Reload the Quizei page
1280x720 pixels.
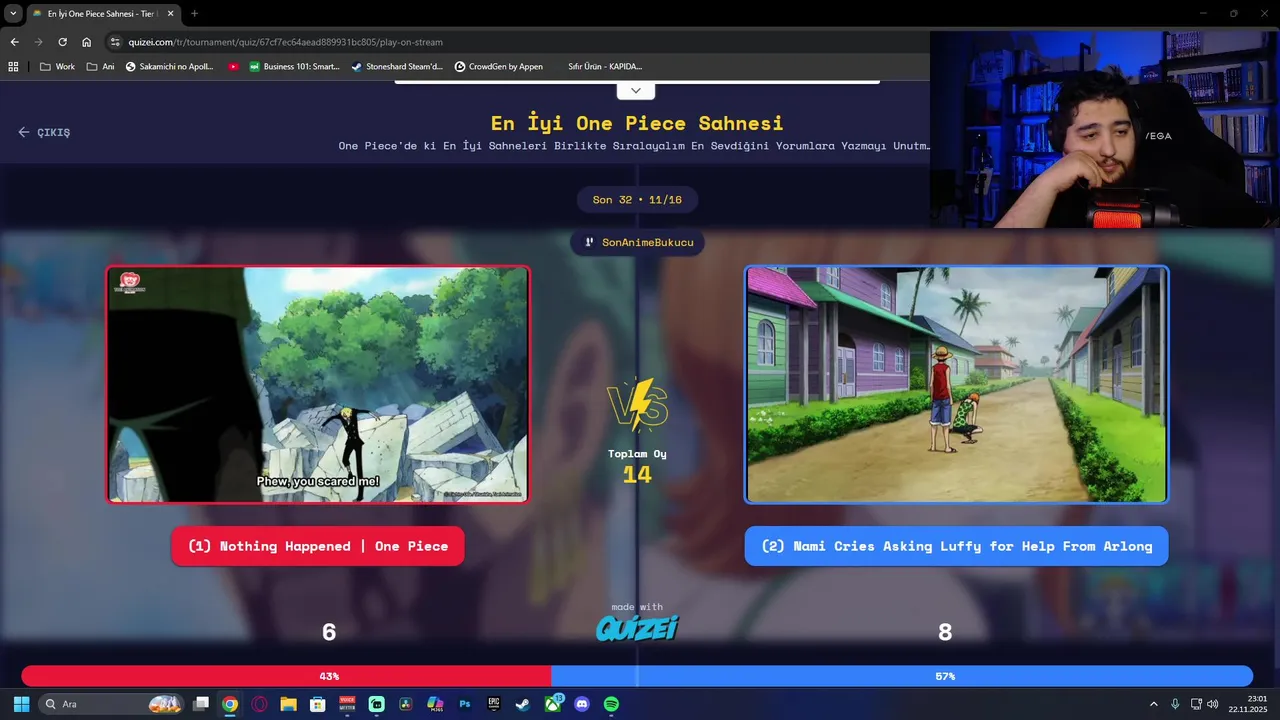click(62, 42)
